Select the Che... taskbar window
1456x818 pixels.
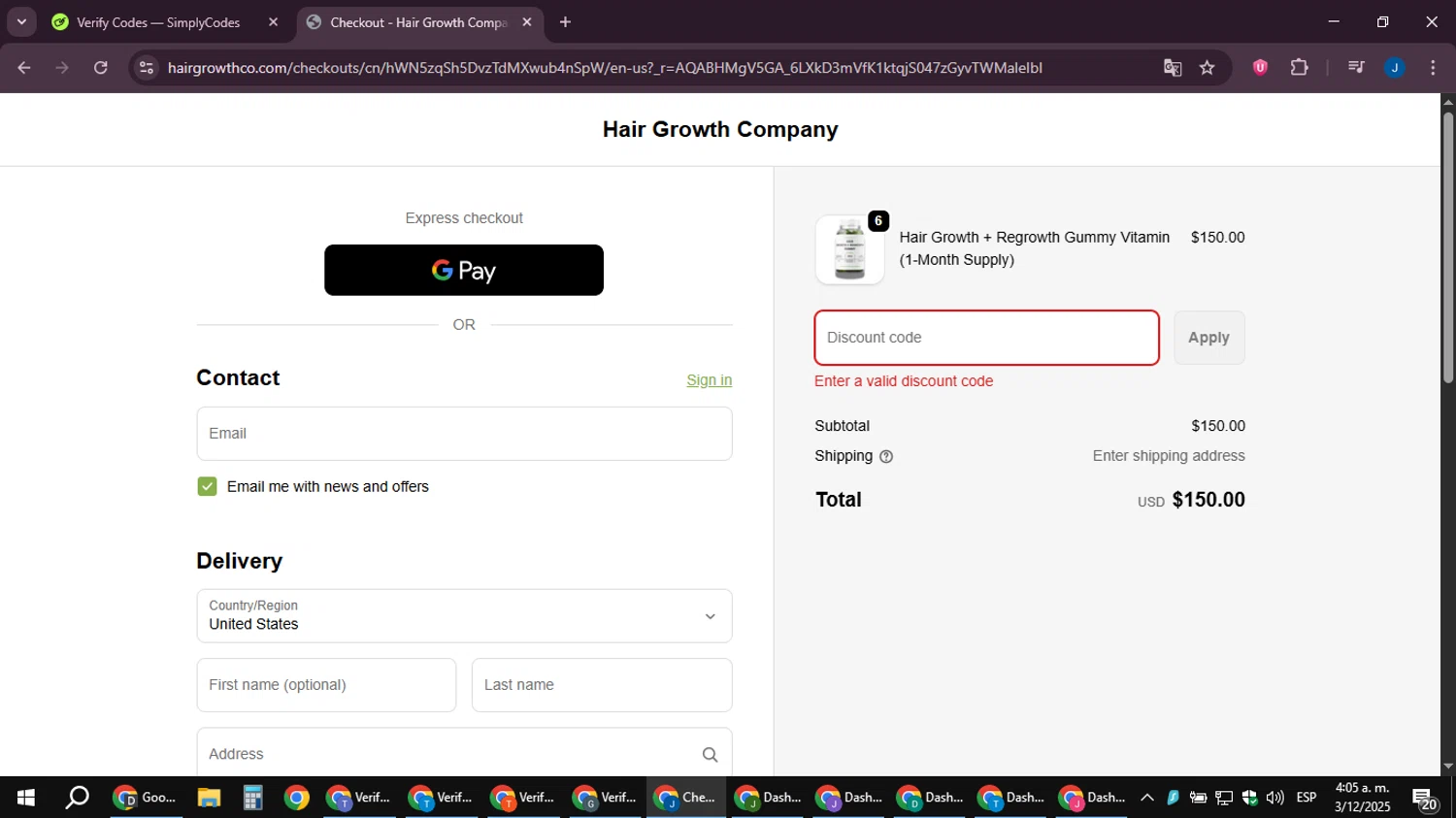685,798
